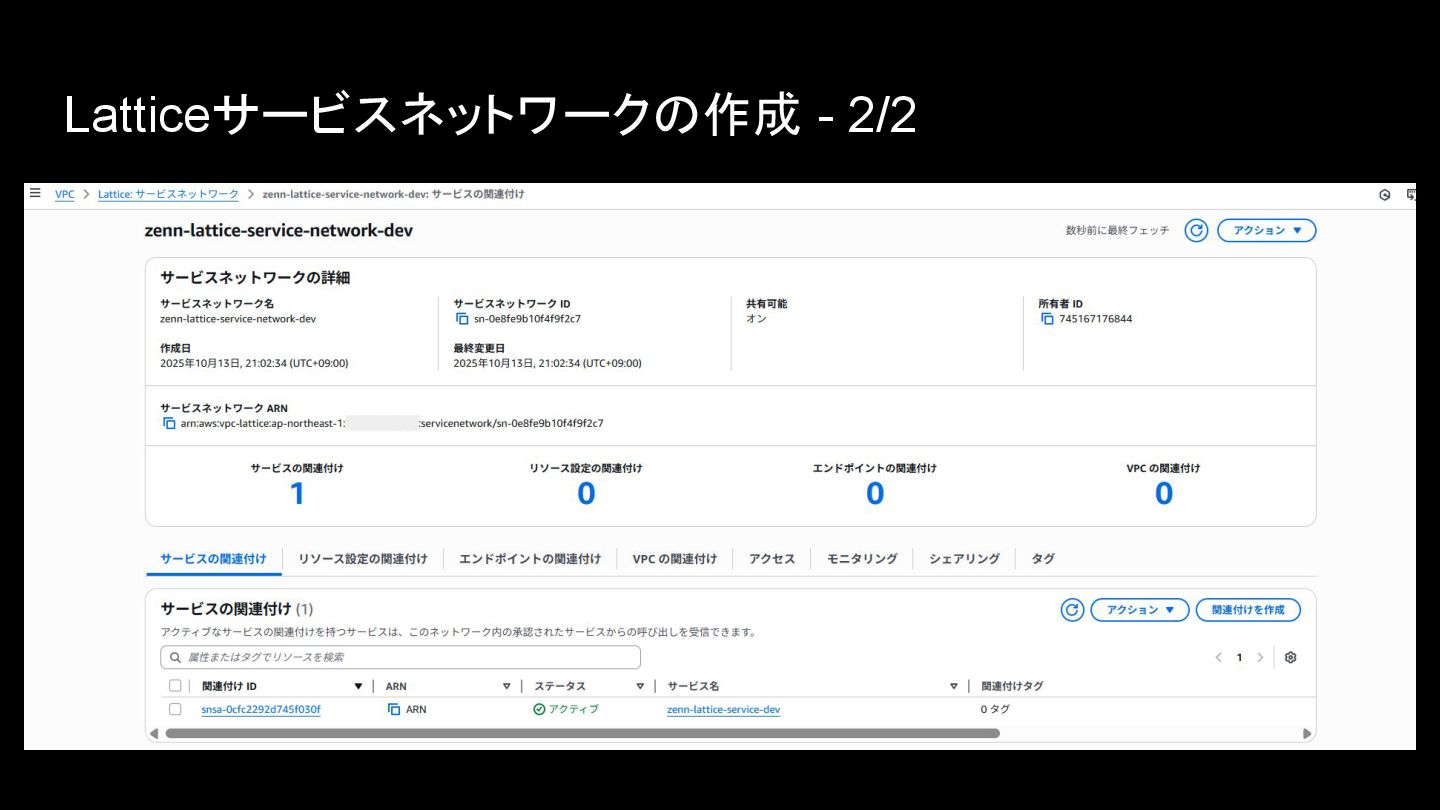Image resolution: width=1440 pixels, height=810 pixels.
Task: Switch to リソース設定の関連付け tab
Action: click(363, 559)
